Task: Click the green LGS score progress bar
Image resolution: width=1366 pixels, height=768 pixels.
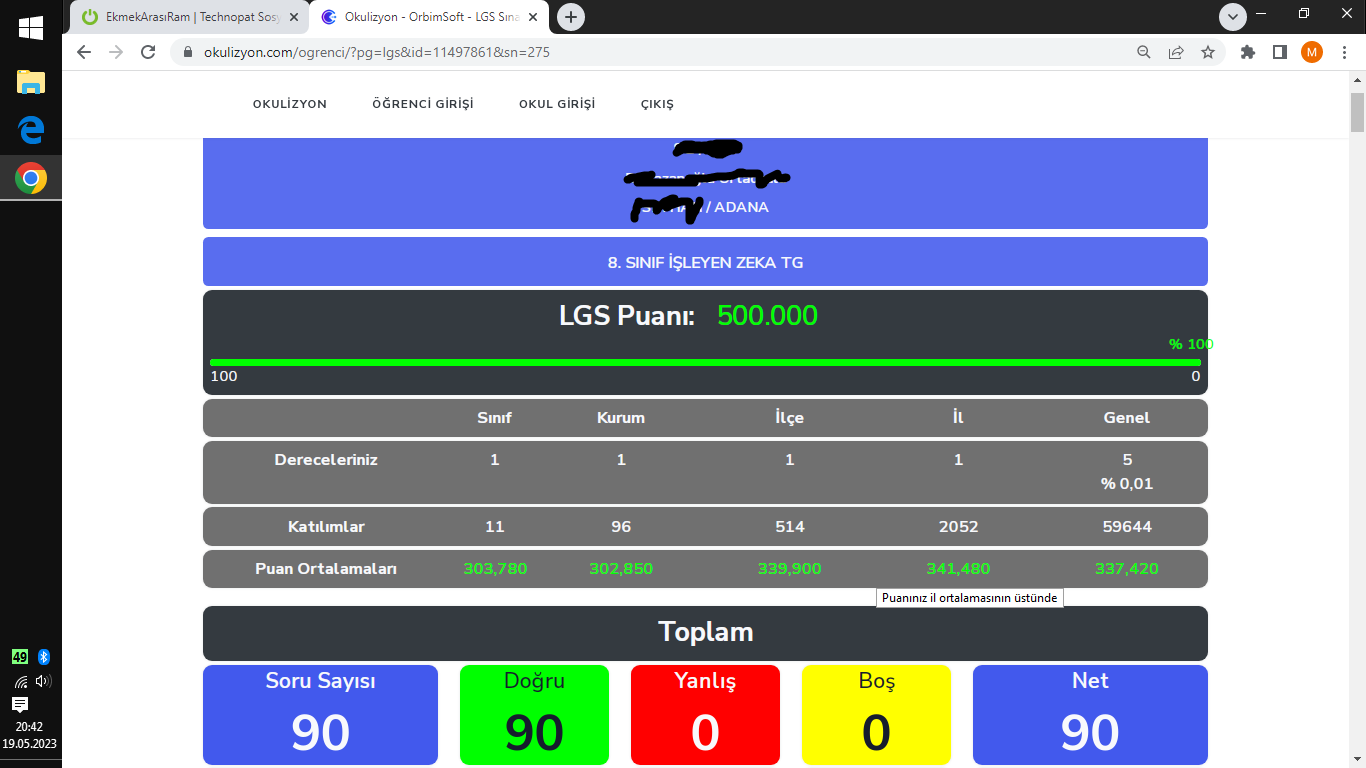Action: 705,362
